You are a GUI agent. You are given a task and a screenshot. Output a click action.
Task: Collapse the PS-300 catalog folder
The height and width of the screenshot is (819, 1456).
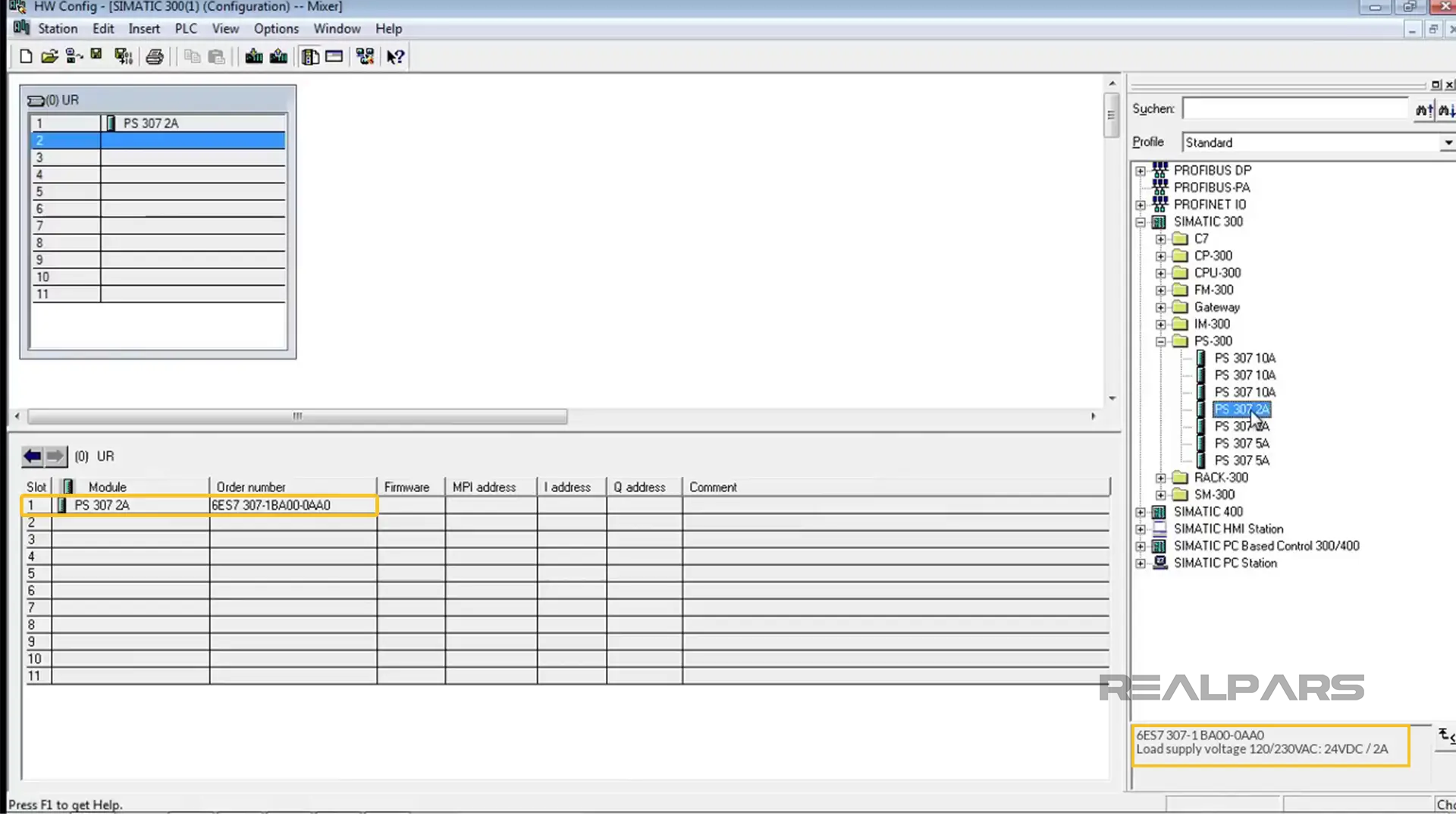(1161, 341)
